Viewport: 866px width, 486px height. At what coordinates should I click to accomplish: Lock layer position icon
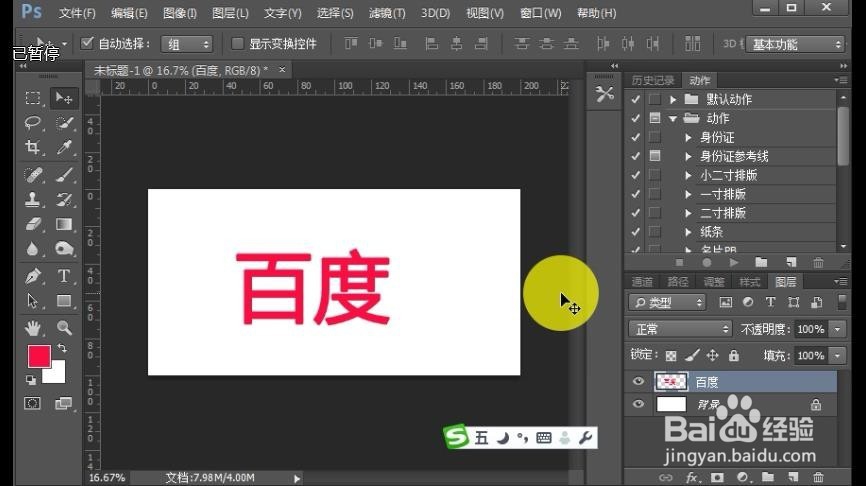(712, 356)
